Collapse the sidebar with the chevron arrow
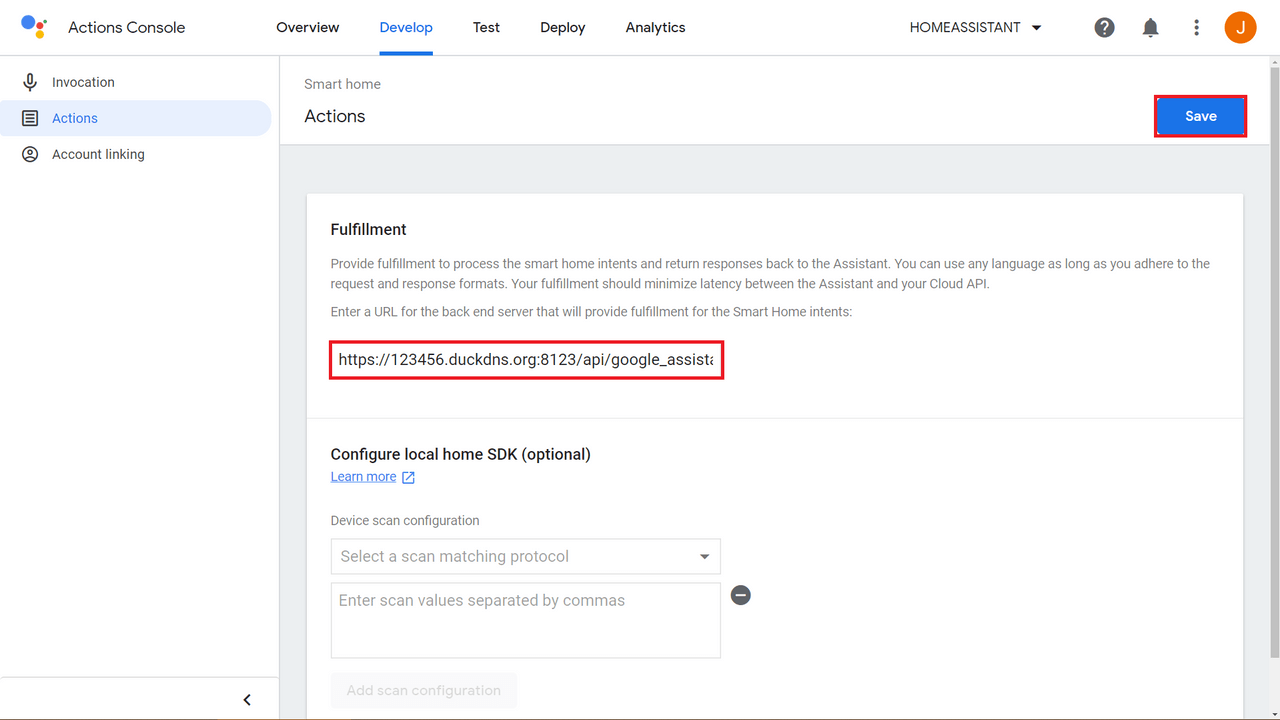The image size is (1280, 720). [x=247, y=700]
